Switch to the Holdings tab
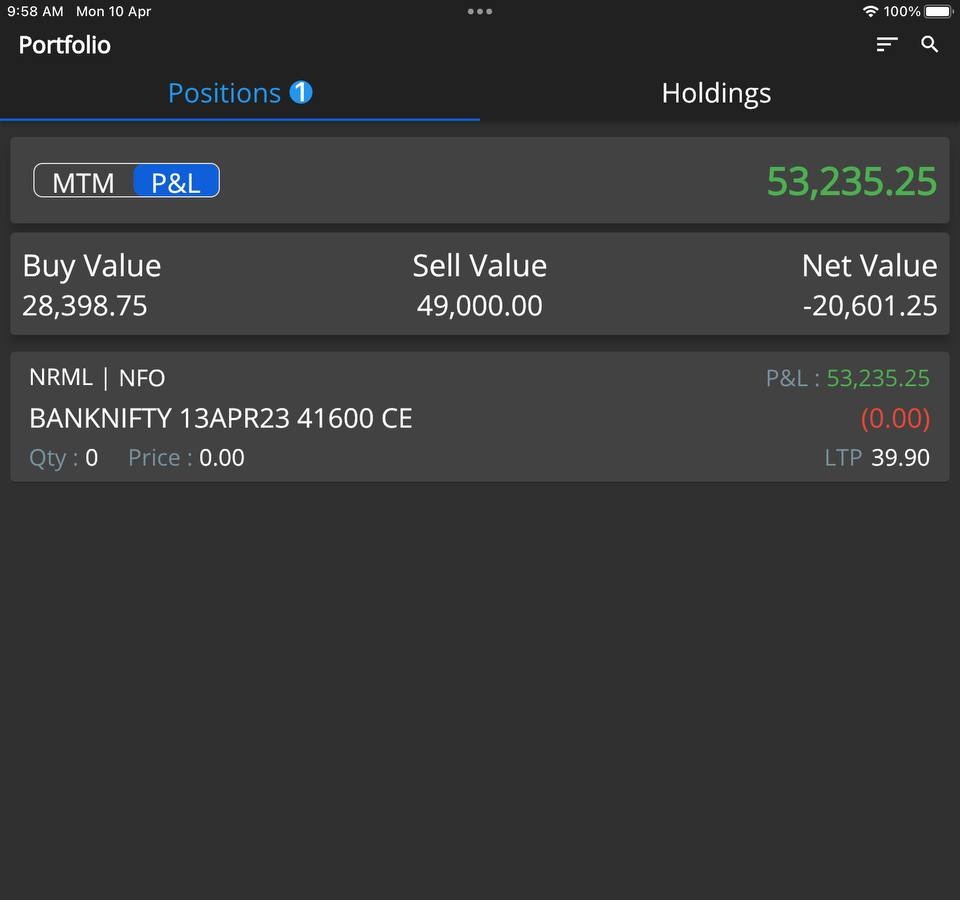Screen dimensions: 960x900 point(716,93)
